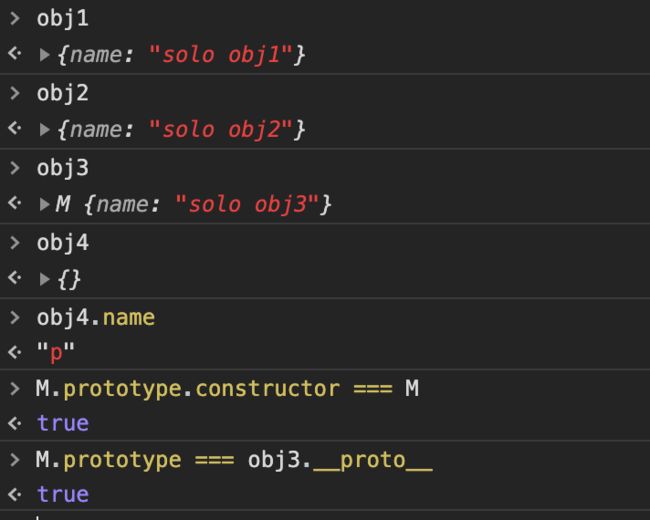This screenshot has height=520, width=650.
Task: Click the input chevron beside obj4
Action: point(15,243)
